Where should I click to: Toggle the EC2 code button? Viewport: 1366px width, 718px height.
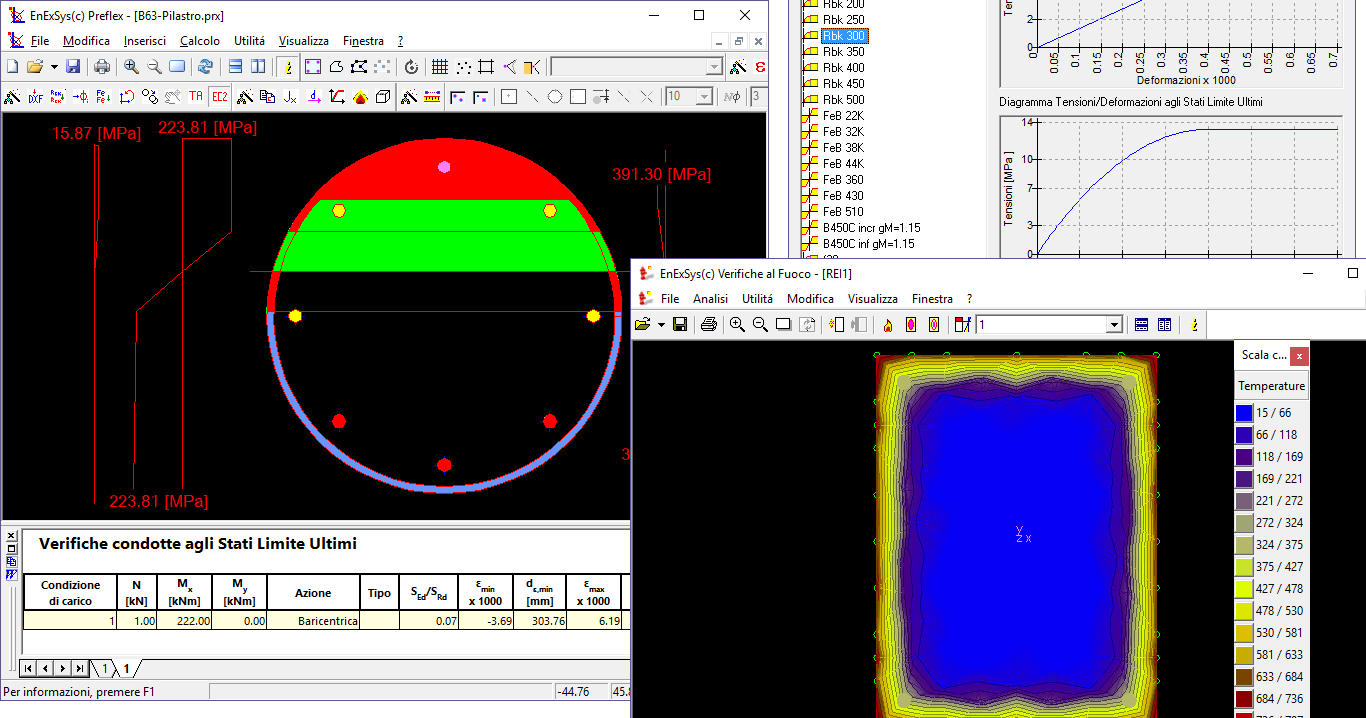tap(219, 97)
